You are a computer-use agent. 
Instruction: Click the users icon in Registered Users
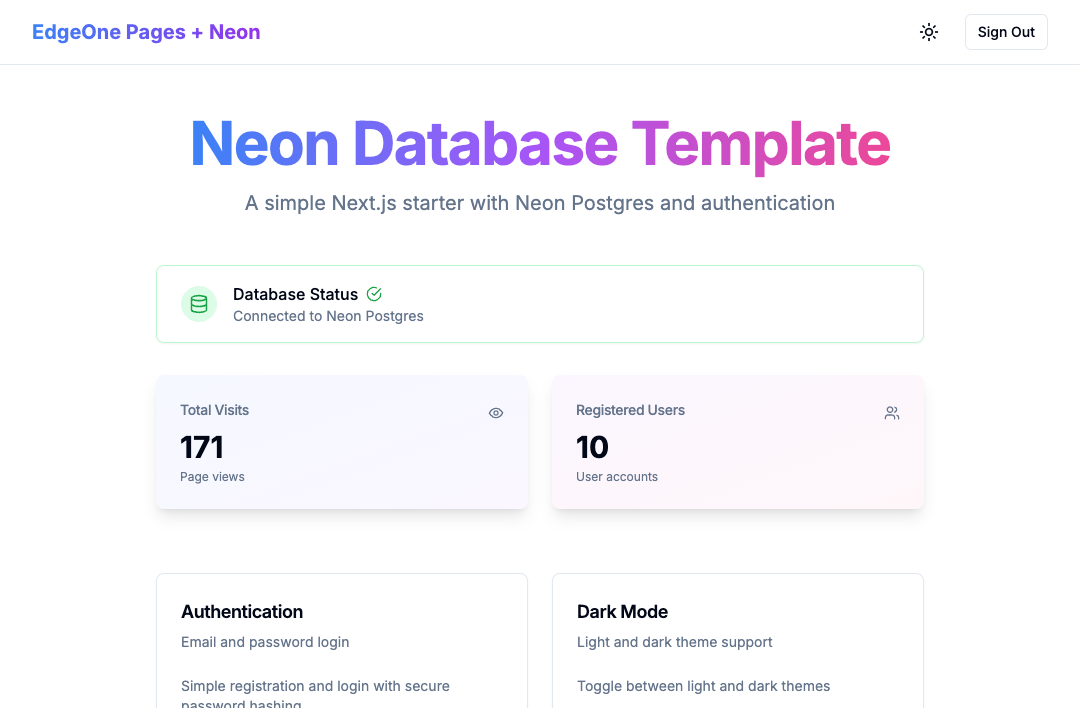892,413
